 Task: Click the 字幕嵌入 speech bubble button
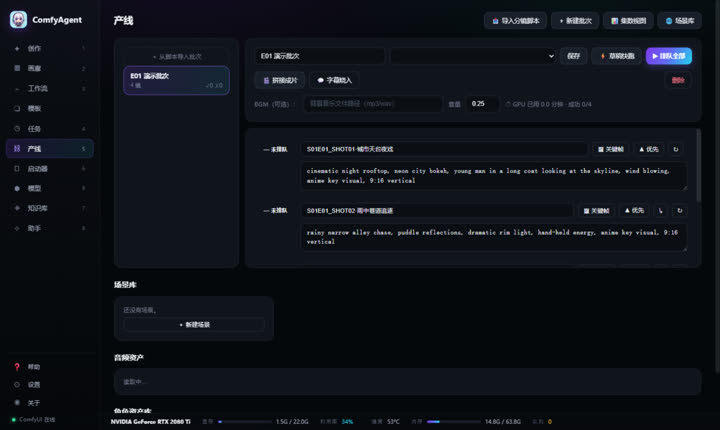point(334,80)
